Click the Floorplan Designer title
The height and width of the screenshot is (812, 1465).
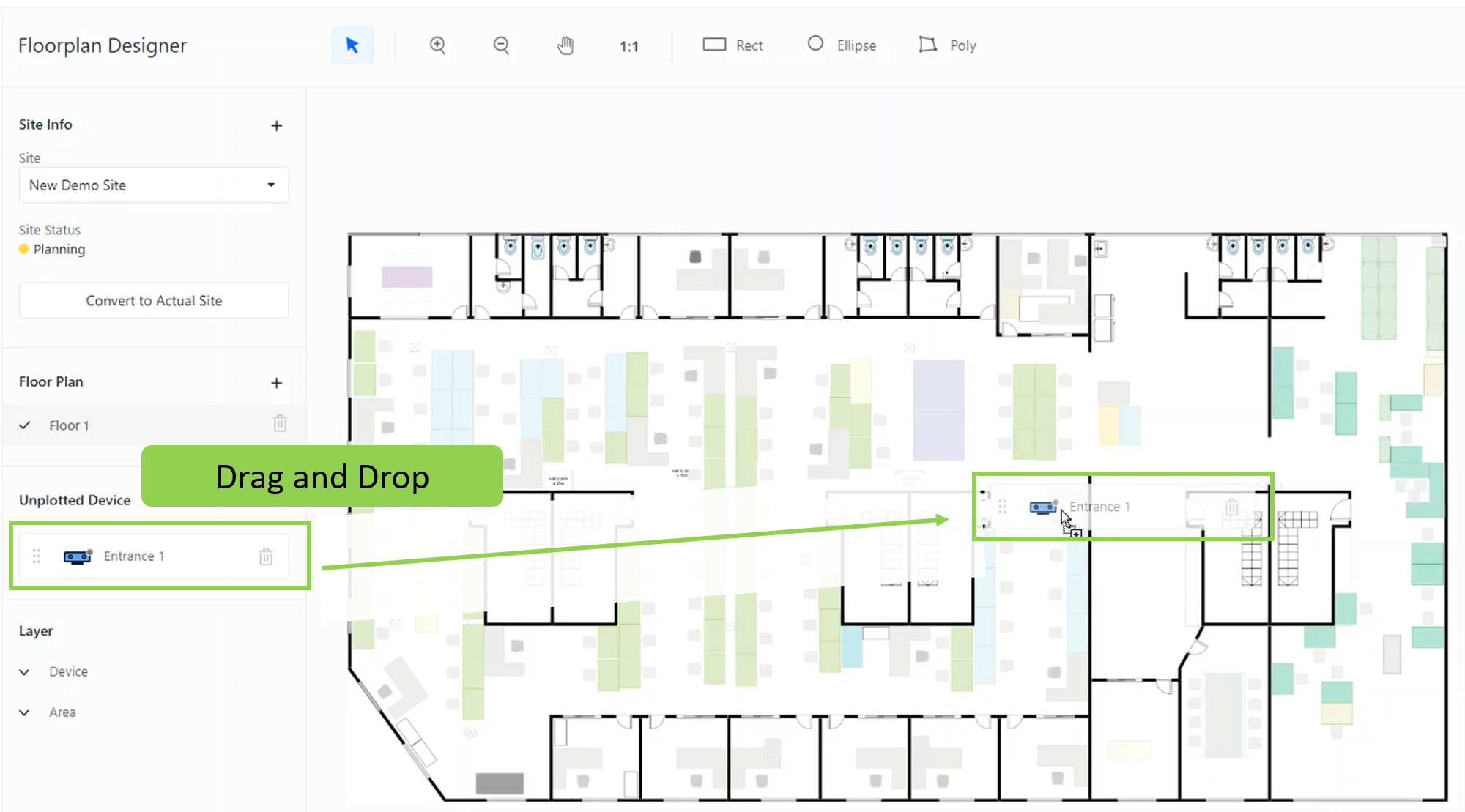(x=103, y=45)
